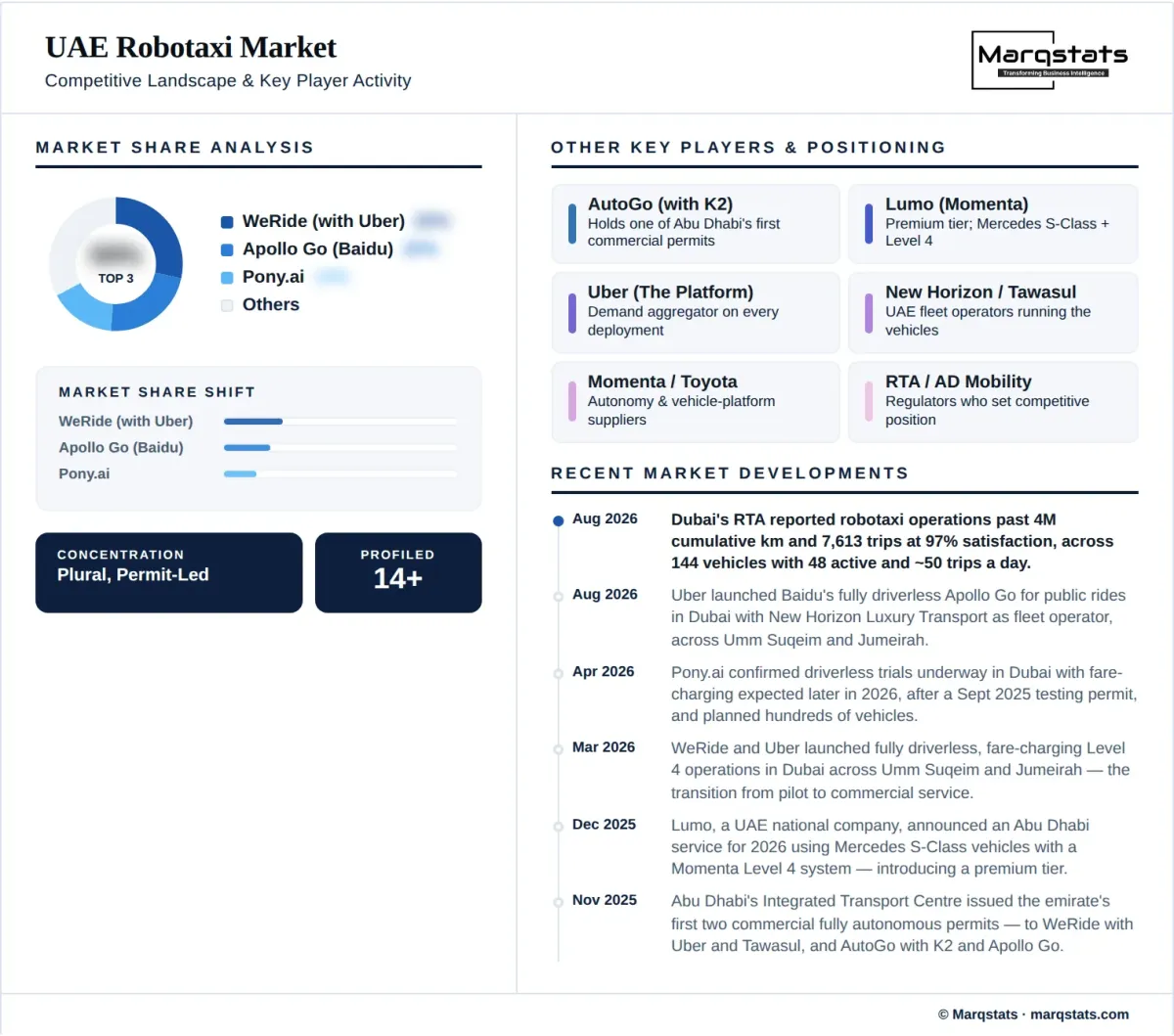This screenshot has height=1036, width=1174.
Task: Click the Lumo, a UAE national company entry
Action: pos(880,846)
